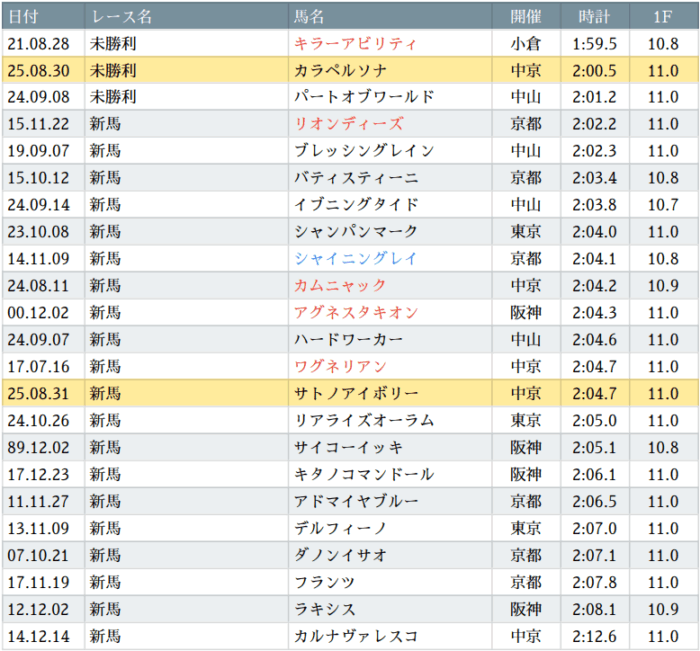Sort by the 日付 column header
This screenshot has width=700, height=651.
coord(22,17)
